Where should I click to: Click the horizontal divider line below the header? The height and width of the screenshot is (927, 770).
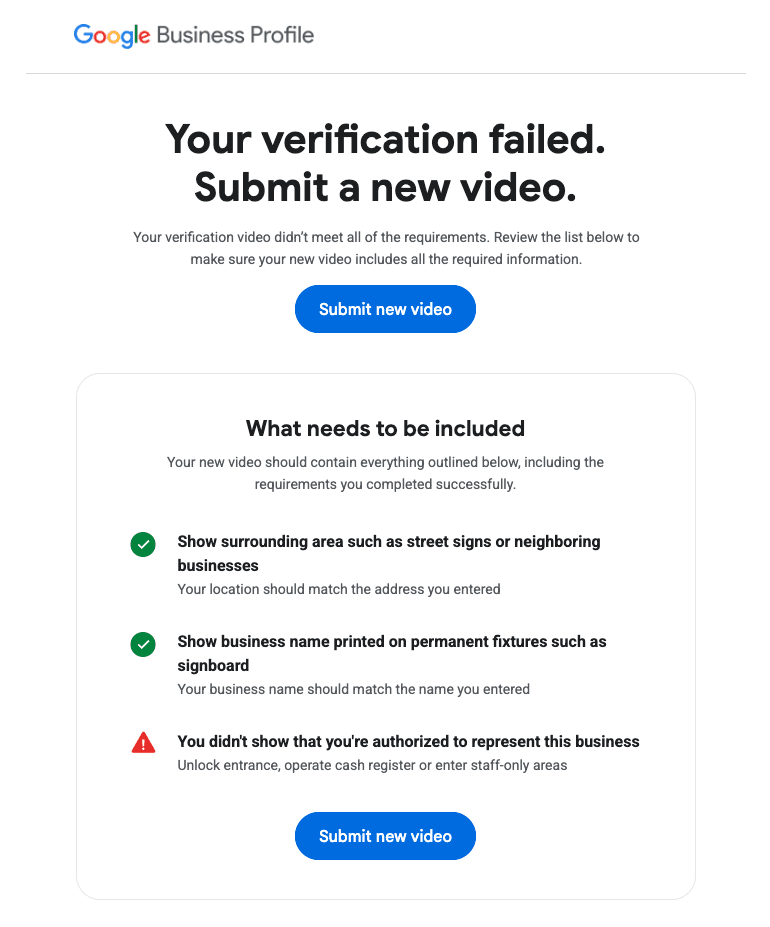click(385, 73)
